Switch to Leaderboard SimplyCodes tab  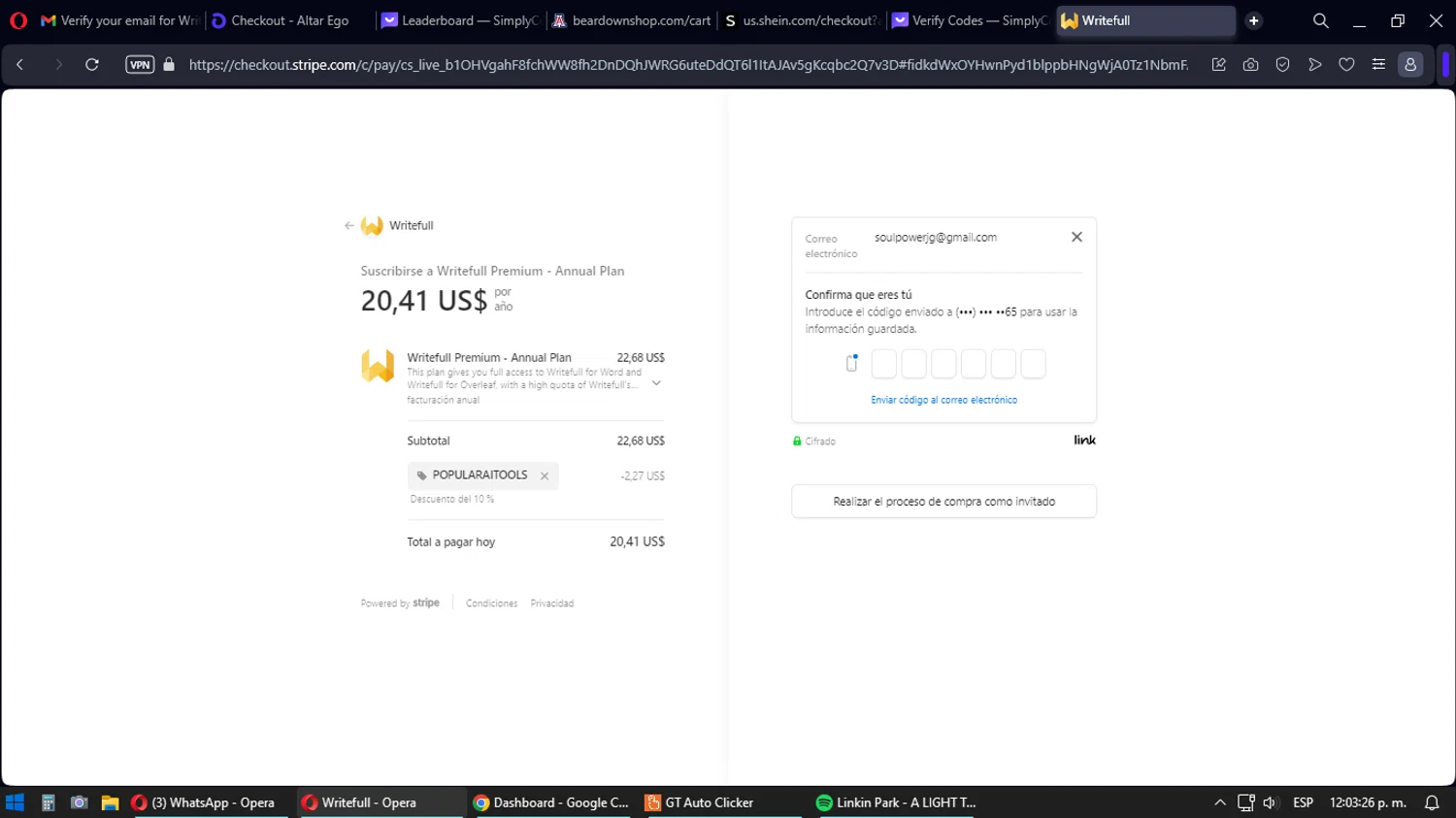coord(460,20)
